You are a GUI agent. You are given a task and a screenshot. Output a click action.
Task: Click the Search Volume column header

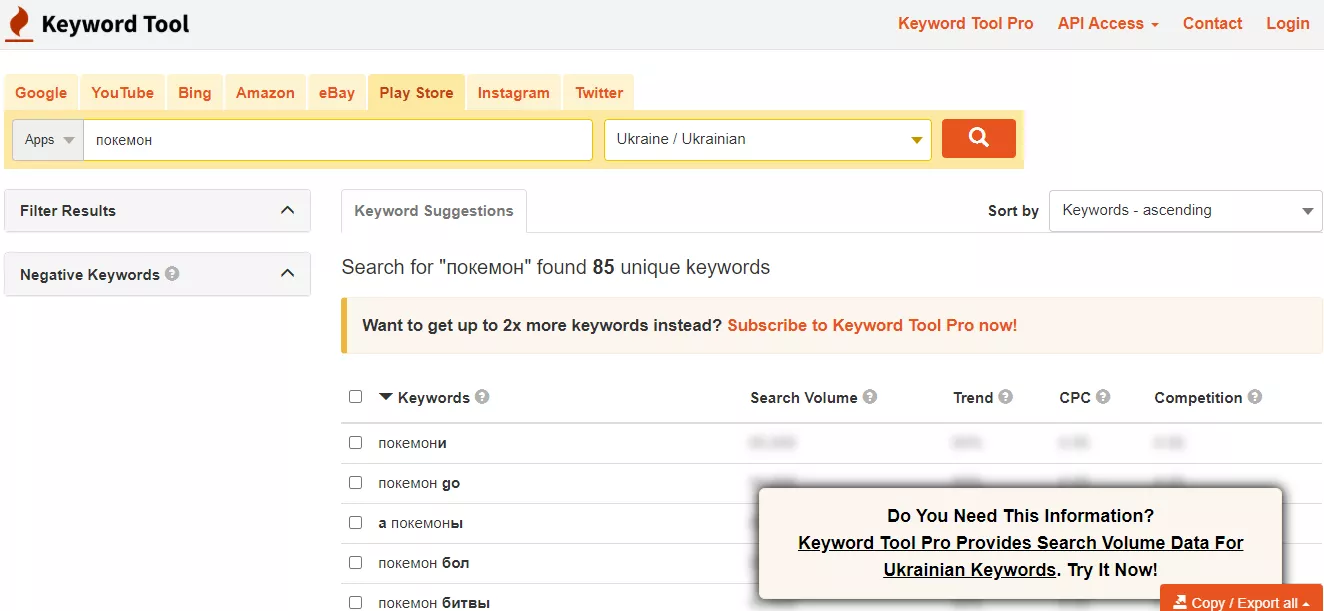click(804, 397)
